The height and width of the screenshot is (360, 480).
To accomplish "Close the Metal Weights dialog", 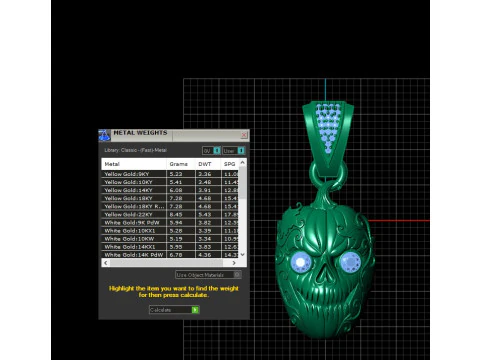I will (244, 135).
